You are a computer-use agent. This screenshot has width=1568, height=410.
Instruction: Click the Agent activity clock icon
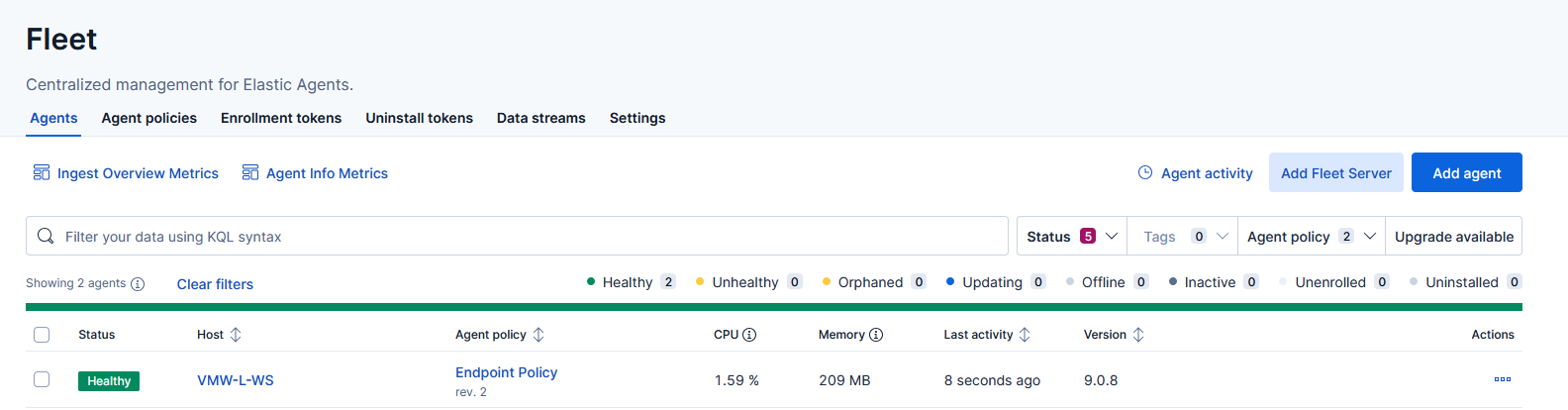point(1145,173)
